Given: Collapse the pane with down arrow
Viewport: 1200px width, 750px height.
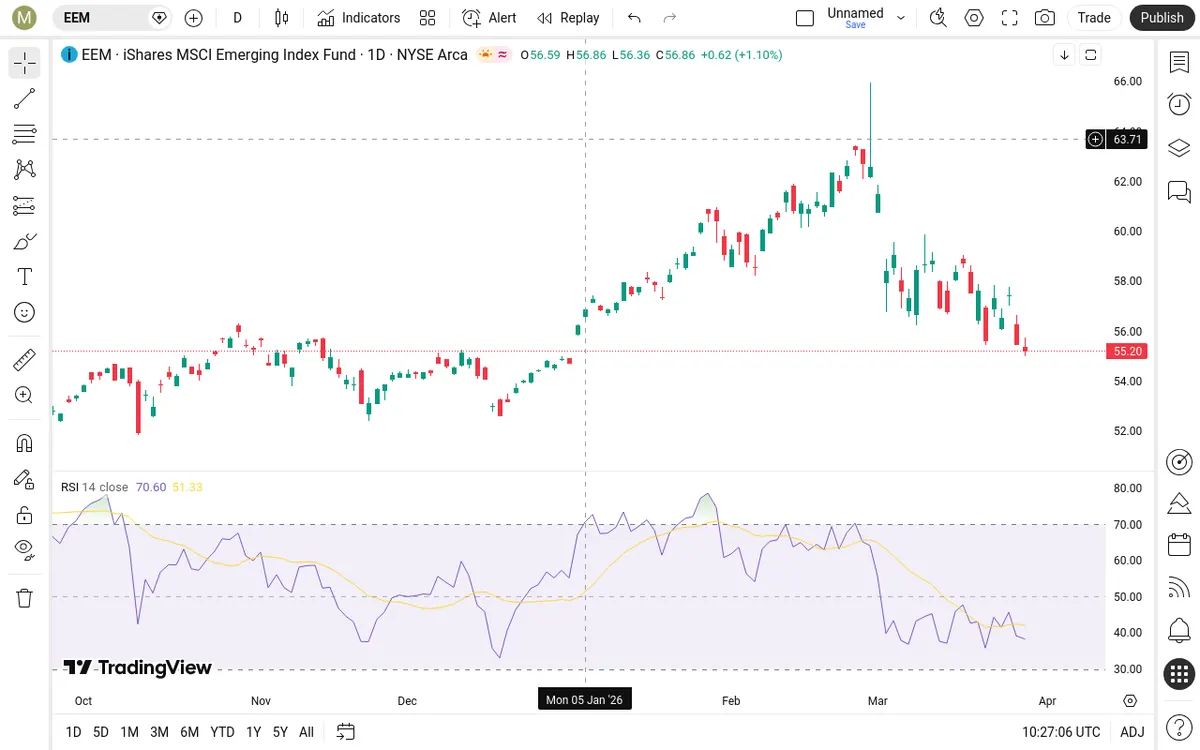Looking at the screenshot, I should 1064,55.
